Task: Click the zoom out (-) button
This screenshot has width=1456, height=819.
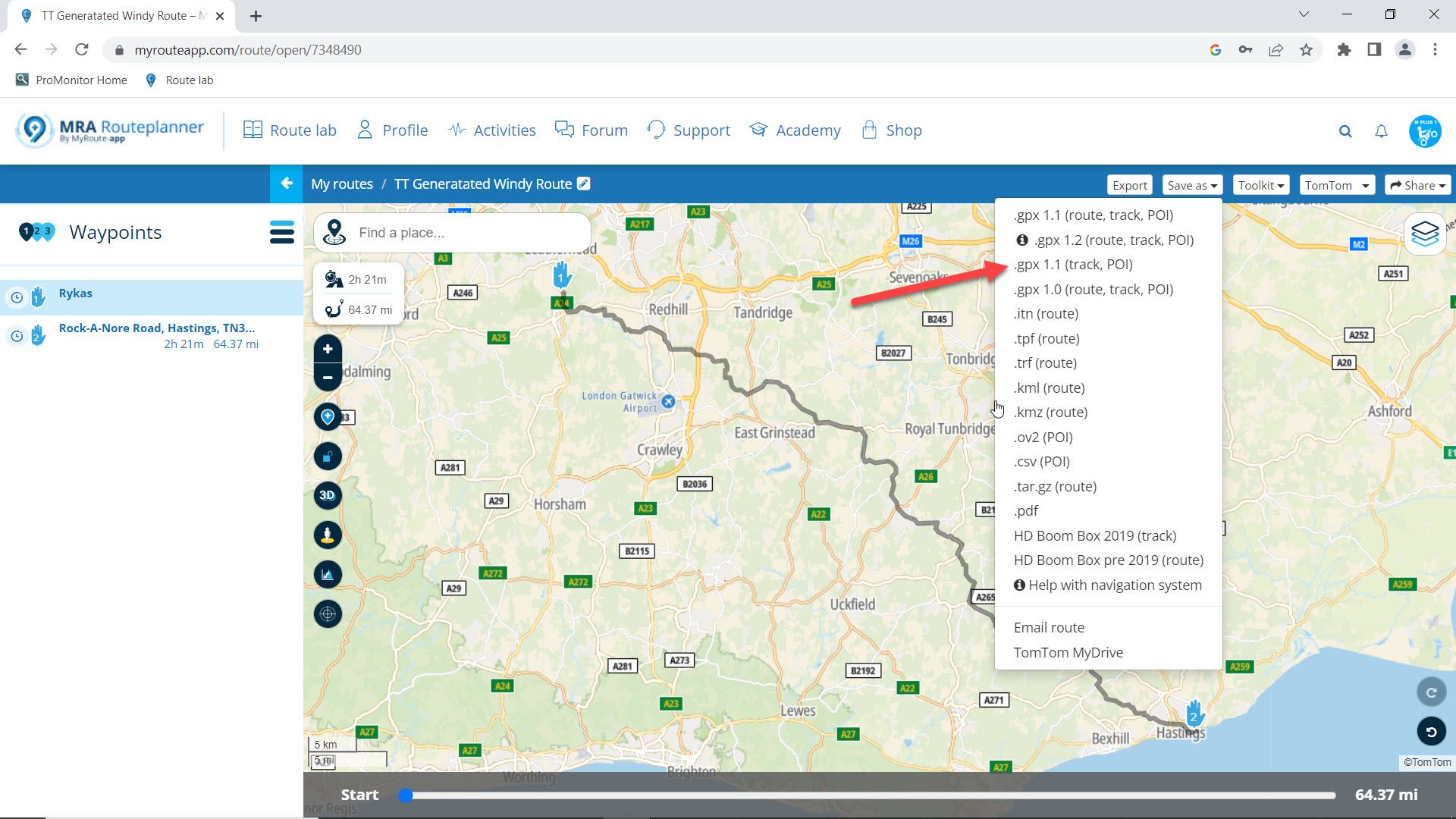Action: [x=327, y=377]
